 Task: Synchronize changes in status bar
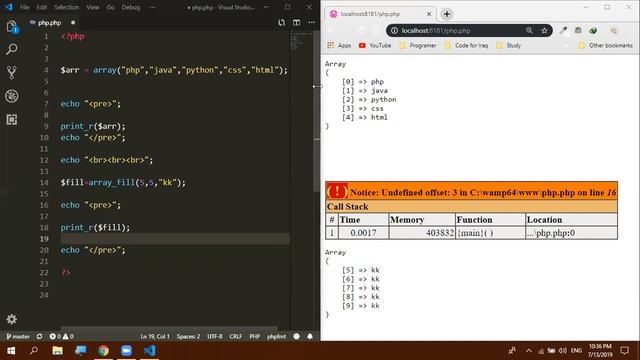click(x=39, y=336)
